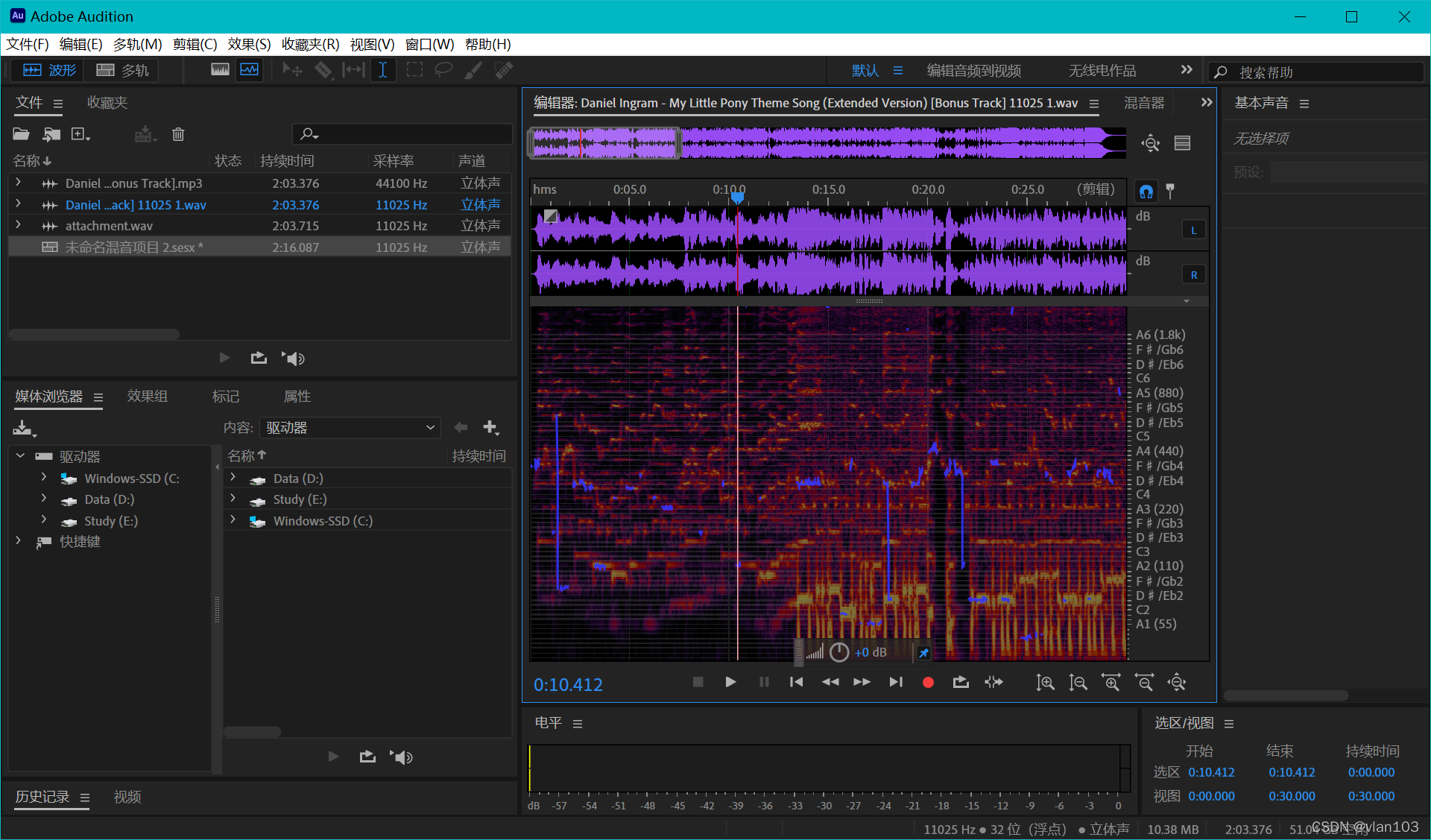Click the Skip Selection icon
The width and height of the screenshot is (1431, 840).
pyautogui.click(x=994, y=682)
